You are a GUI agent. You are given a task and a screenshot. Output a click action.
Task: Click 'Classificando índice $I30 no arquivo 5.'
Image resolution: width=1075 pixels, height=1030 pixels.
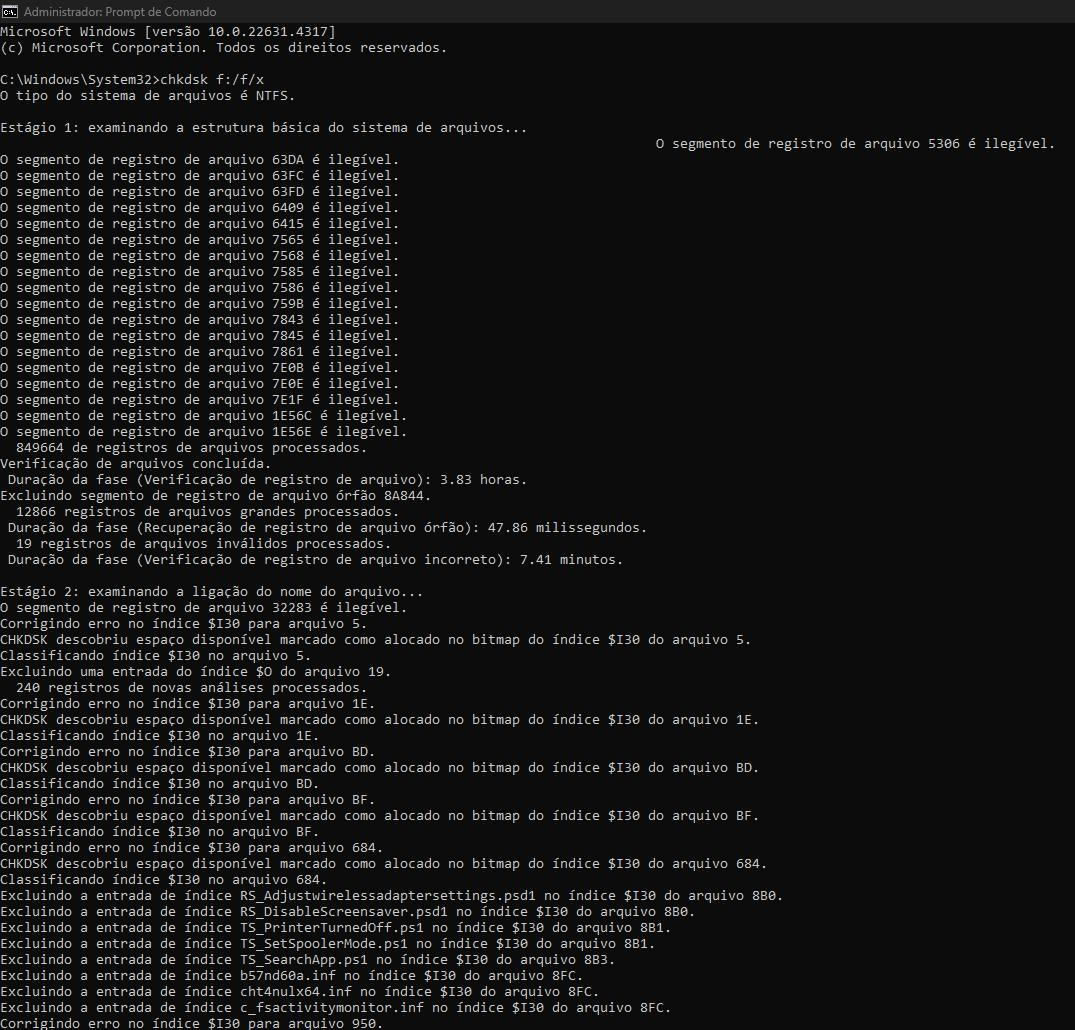pos(156,656)
